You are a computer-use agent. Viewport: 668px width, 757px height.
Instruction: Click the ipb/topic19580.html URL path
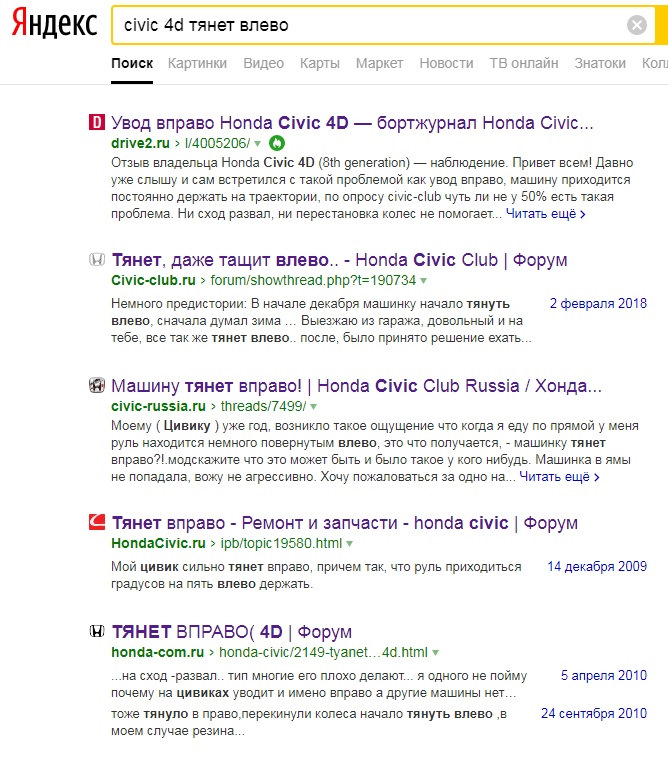281,544
